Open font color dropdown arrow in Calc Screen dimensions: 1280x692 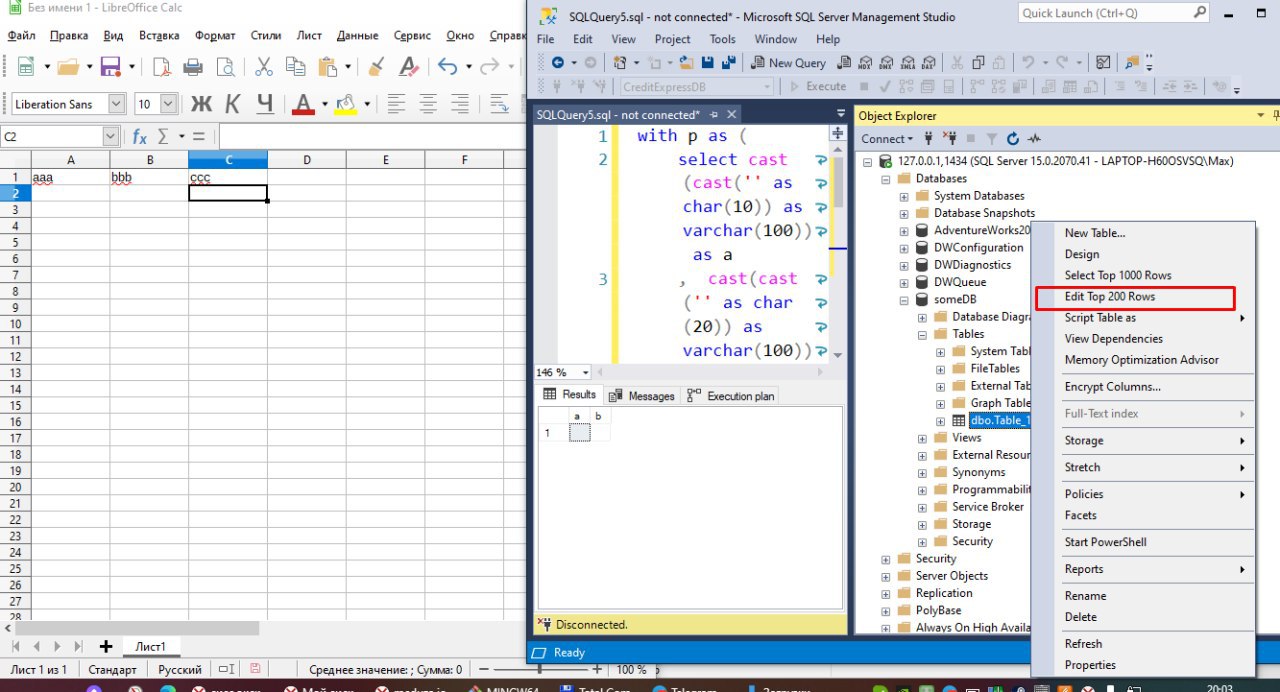pyautogui.click(x=324, y=104)
